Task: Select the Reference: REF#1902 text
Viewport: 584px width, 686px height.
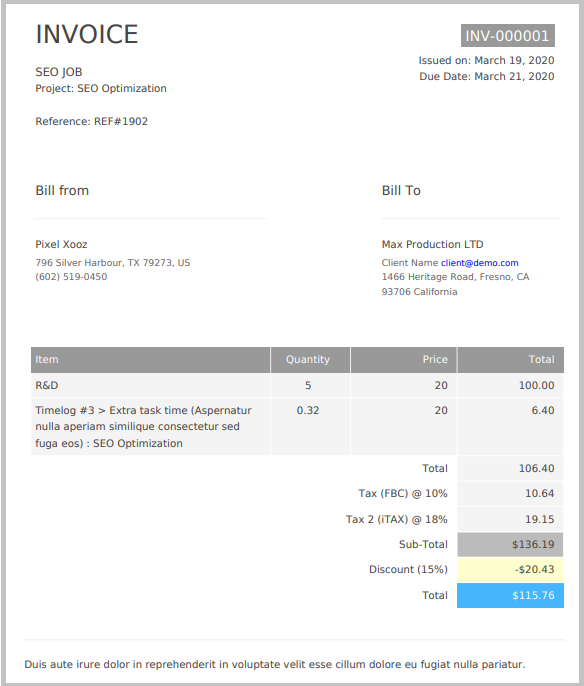Action: [91, 121]
